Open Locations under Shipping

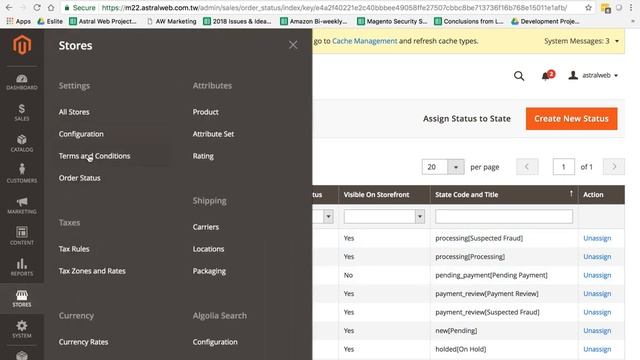pos(209,249)
